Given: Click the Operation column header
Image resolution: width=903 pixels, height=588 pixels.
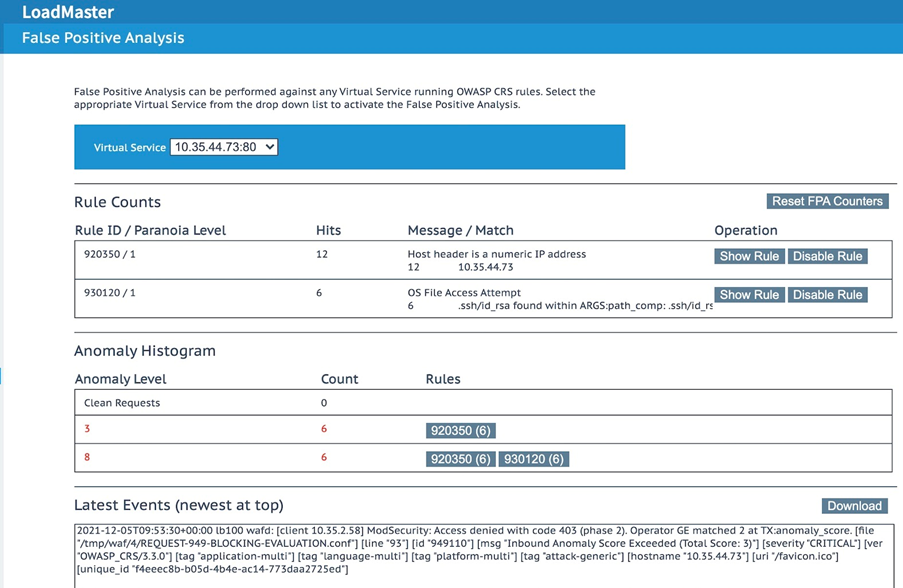Looking at the screenshot, I should [x=746, y=230].
